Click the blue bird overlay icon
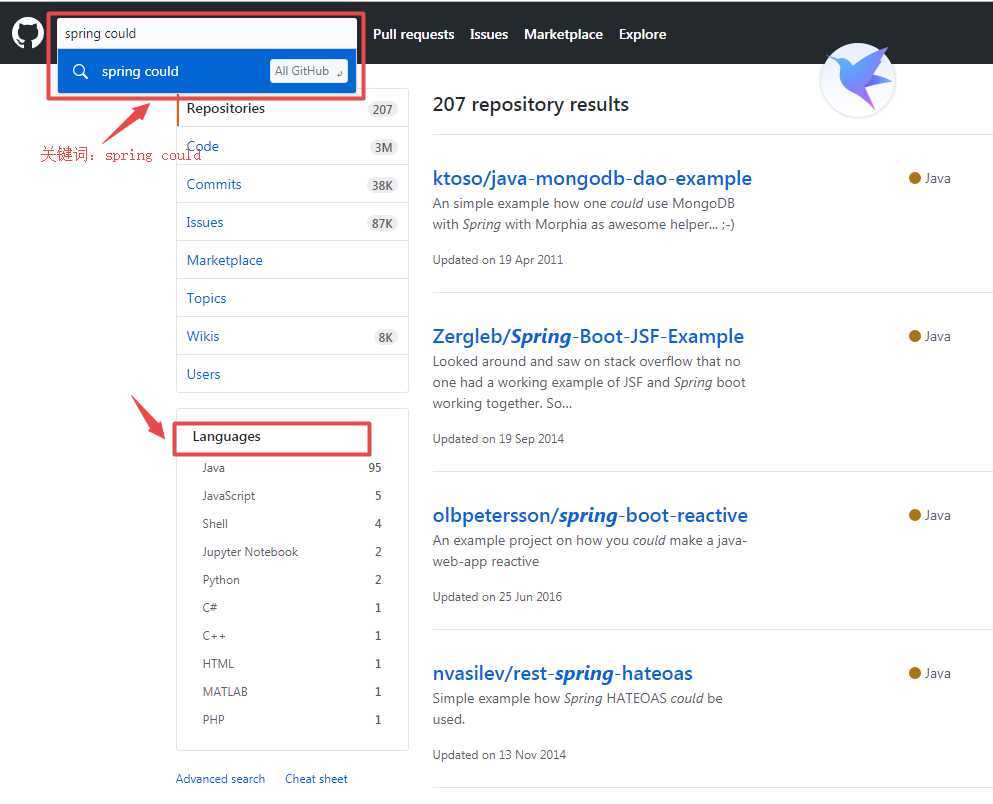This screenshot has width=993, height=804. pyautogui.click(x=857, y=80)
